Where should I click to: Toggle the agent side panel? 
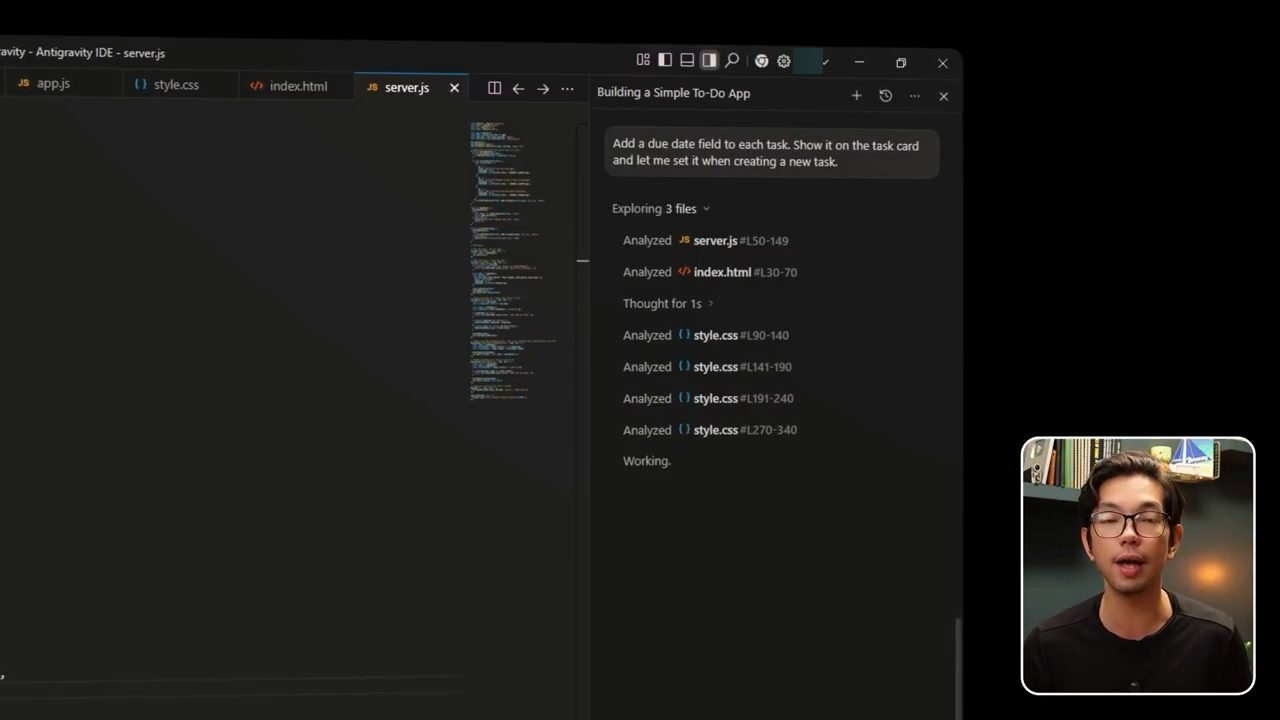tap(709, 60)
